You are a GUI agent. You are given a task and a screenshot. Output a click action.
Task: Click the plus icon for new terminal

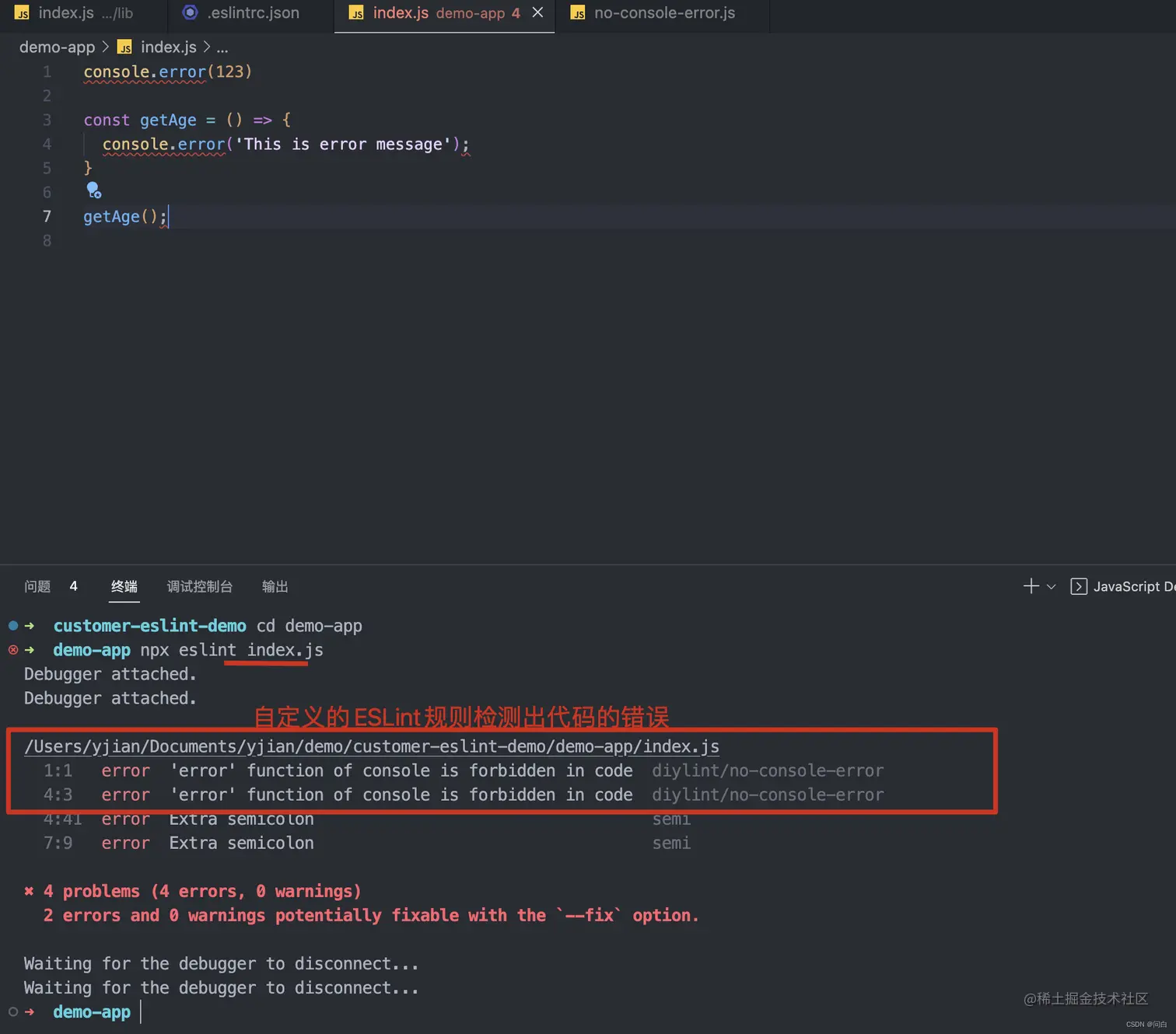1031,586
